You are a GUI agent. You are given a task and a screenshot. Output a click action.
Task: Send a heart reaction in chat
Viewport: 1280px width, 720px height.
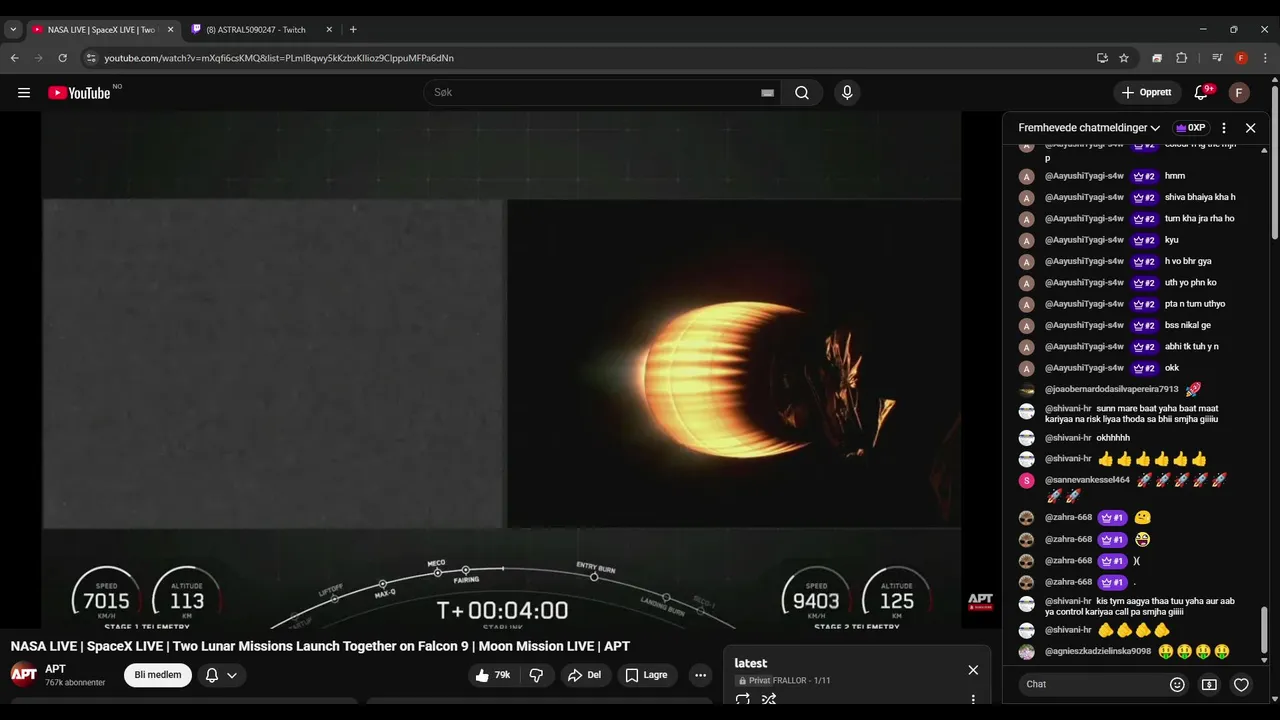(1241, 685)
